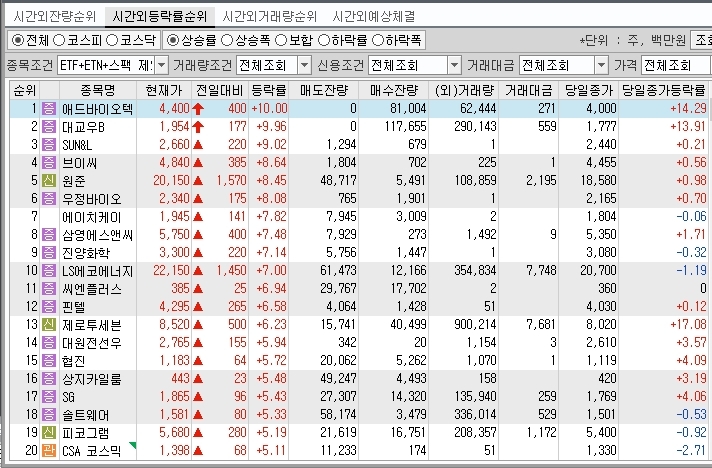Click the 증 badge beside 삼영에스앤씨
The width and height of the screenshot is (712, 468).
pyautogui.click(x=49, y=235)
